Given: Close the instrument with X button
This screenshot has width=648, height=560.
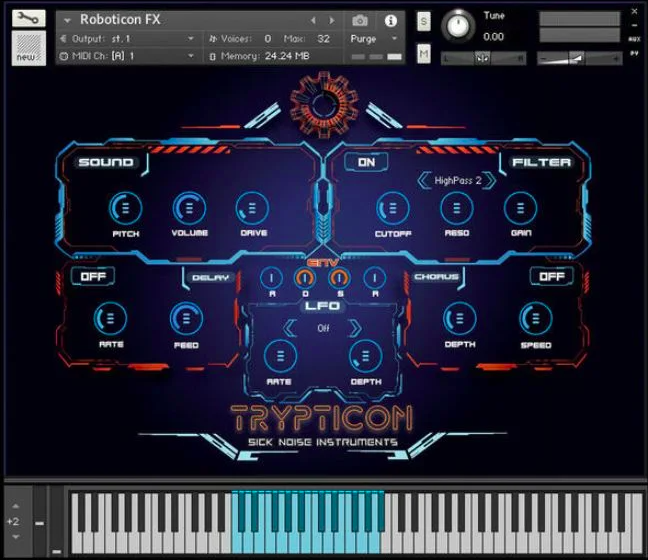Looking at the screenshot, I should (634, 12).
